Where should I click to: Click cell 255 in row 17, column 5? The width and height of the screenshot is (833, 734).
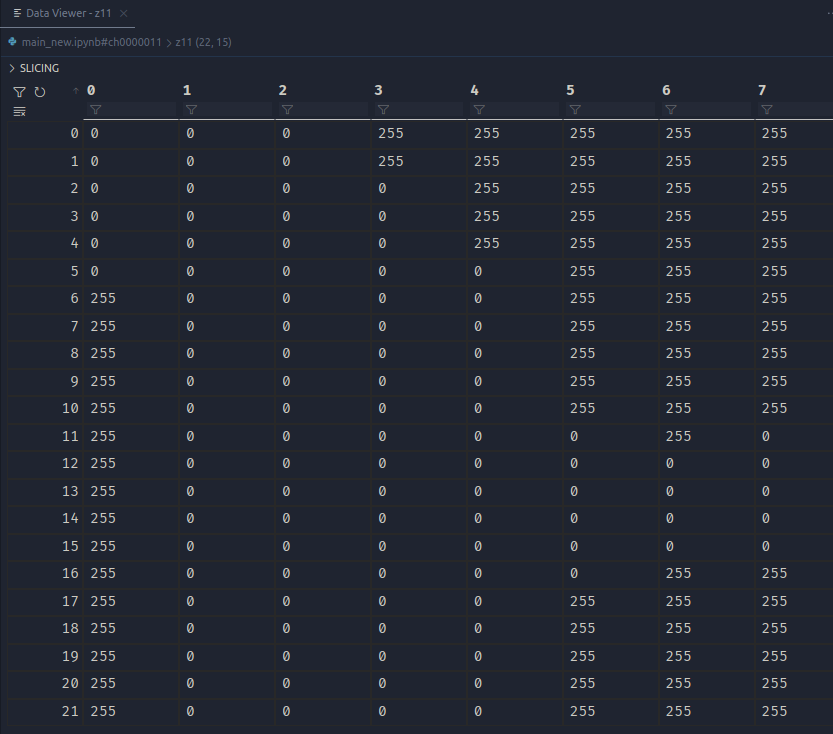coord(583,601)
